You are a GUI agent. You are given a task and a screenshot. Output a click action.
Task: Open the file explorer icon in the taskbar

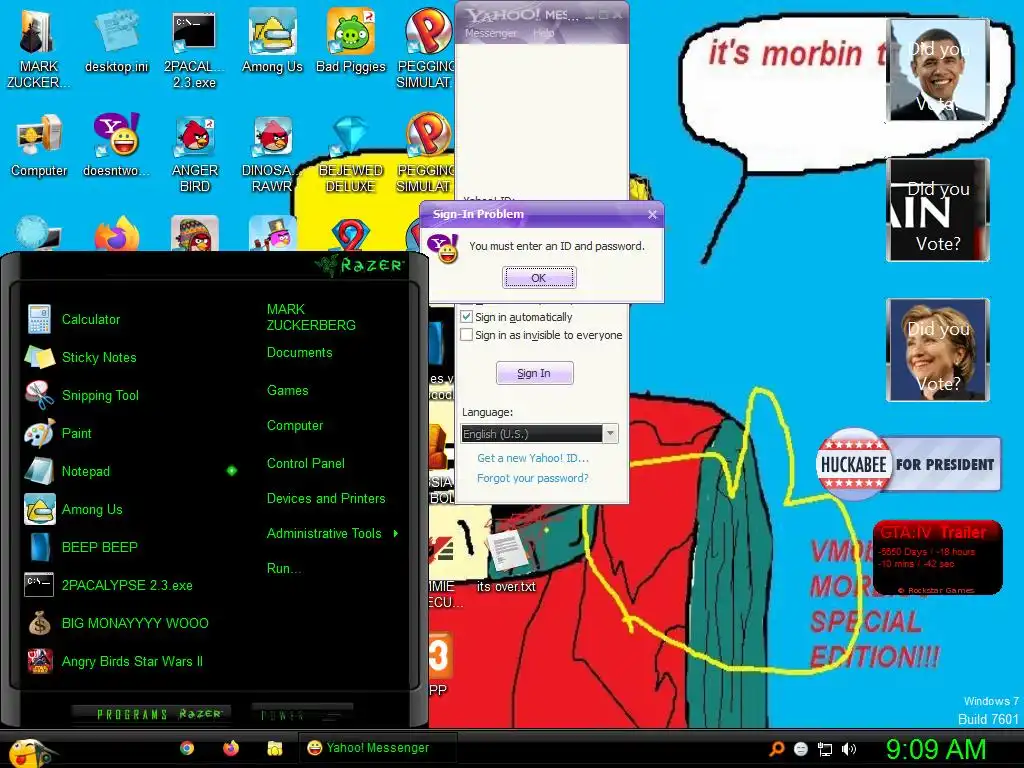click(x=274, y=748)
